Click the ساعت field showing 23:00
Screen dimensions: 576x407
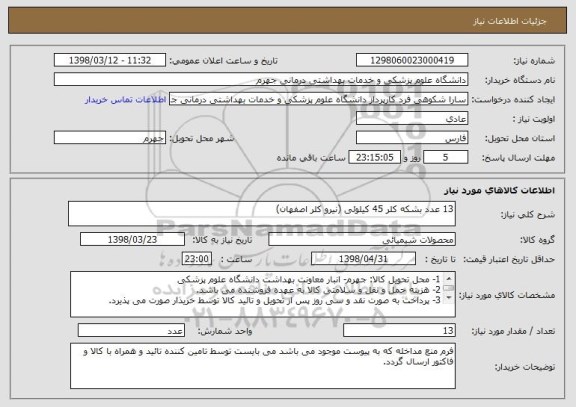pyautogui.click(x=197, y=259)
